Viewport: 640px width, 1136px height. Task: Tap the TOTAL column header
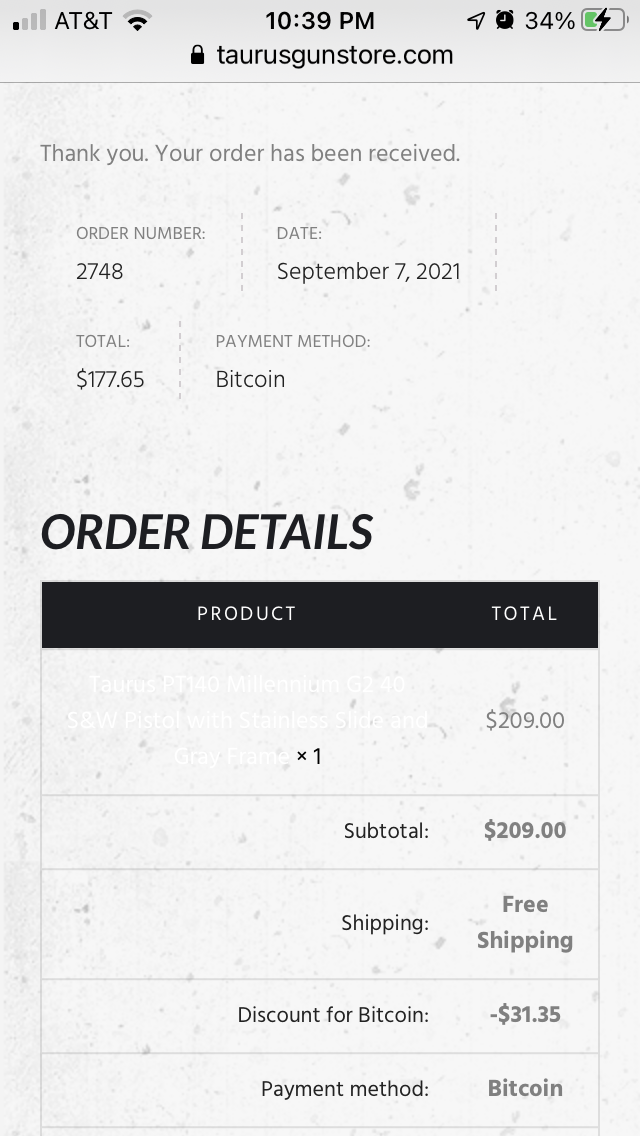pyautogui.click(x=525, y=614)
